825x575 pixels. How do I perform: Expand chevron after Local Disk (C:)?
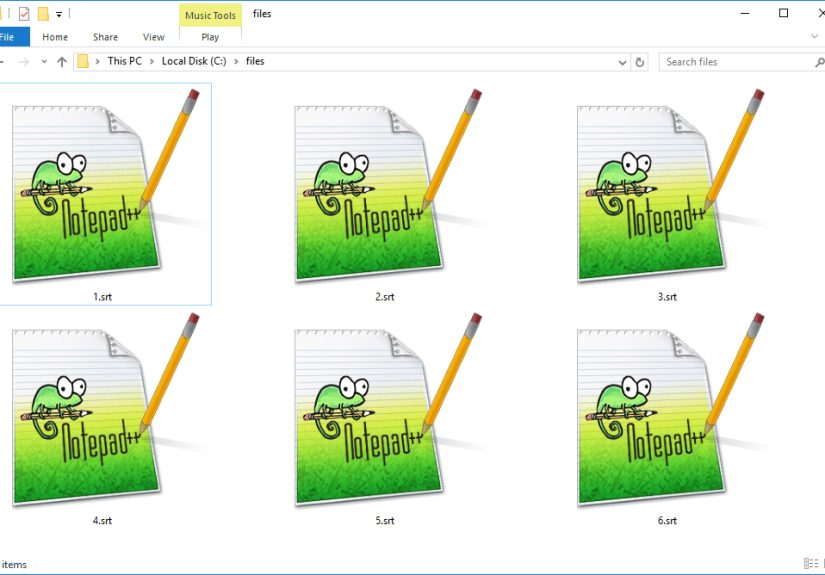(236, 62)
